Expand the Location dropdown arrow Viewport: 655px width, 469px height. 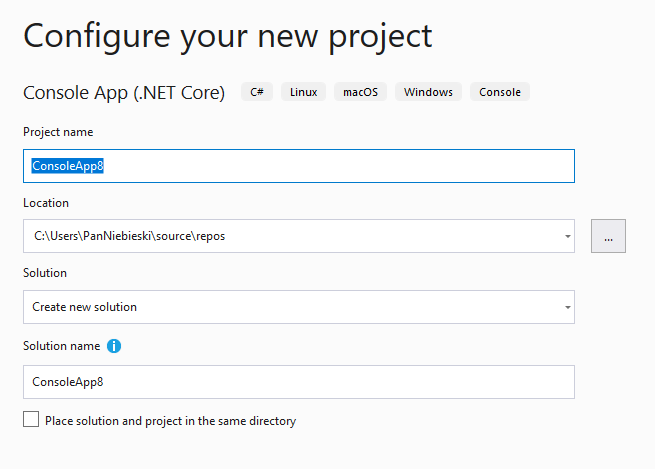pyautogui.click(x=568, y=236)
